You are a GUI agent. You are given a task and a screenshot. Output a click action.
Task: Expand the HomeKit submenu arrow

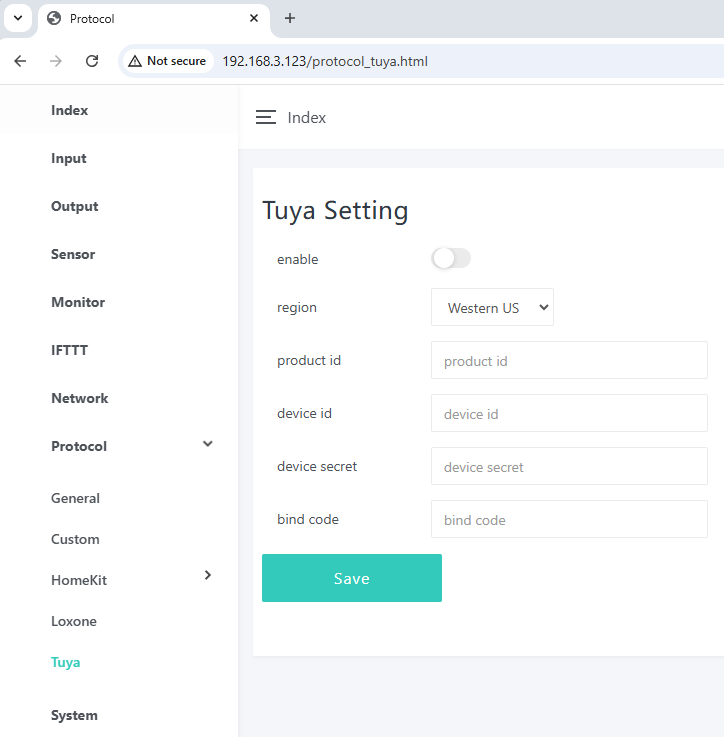(207, 575)
